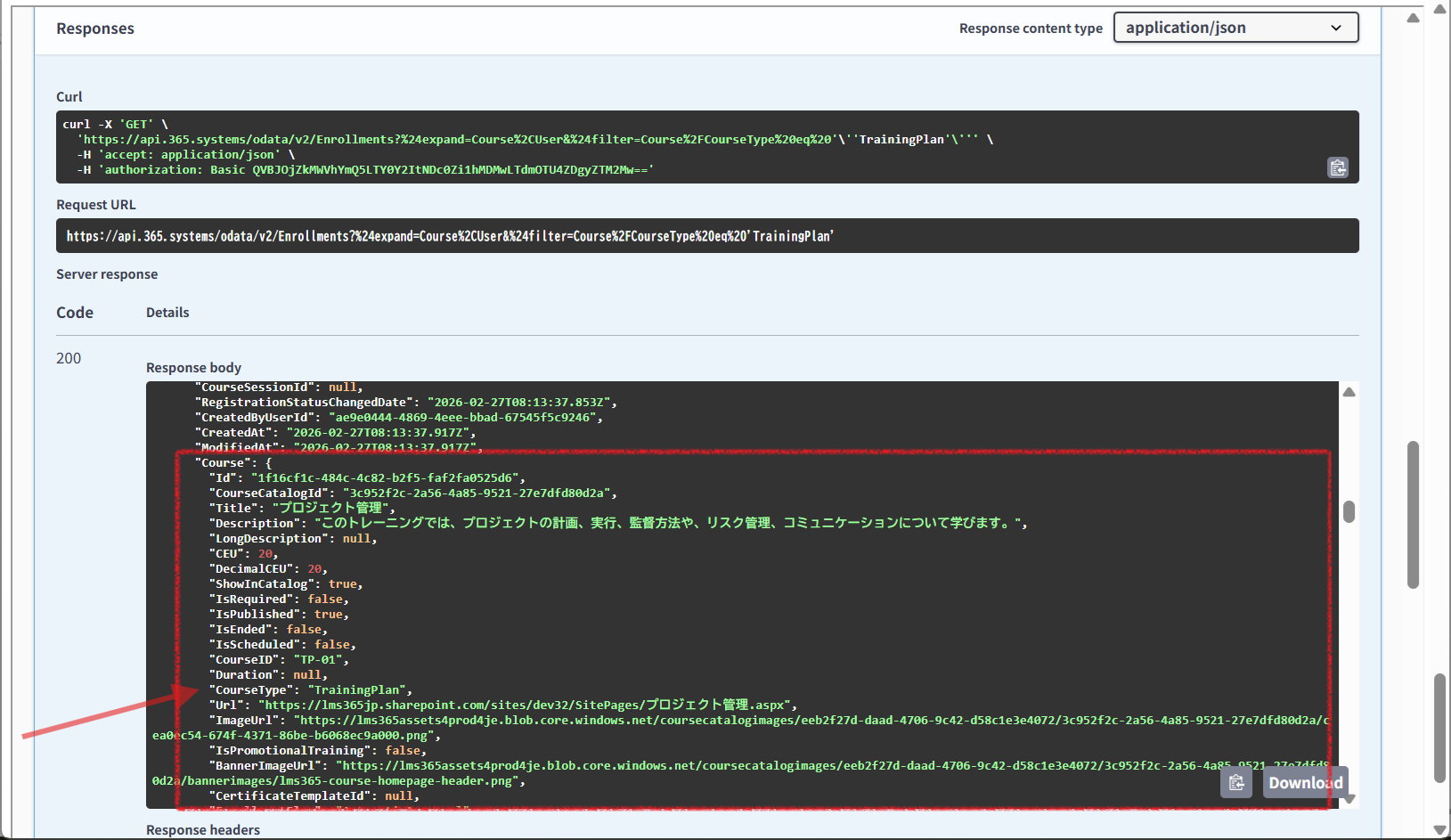Click the outer window scroll-up arrow
Viewport: 1451px width, 840px height.
1439,9
